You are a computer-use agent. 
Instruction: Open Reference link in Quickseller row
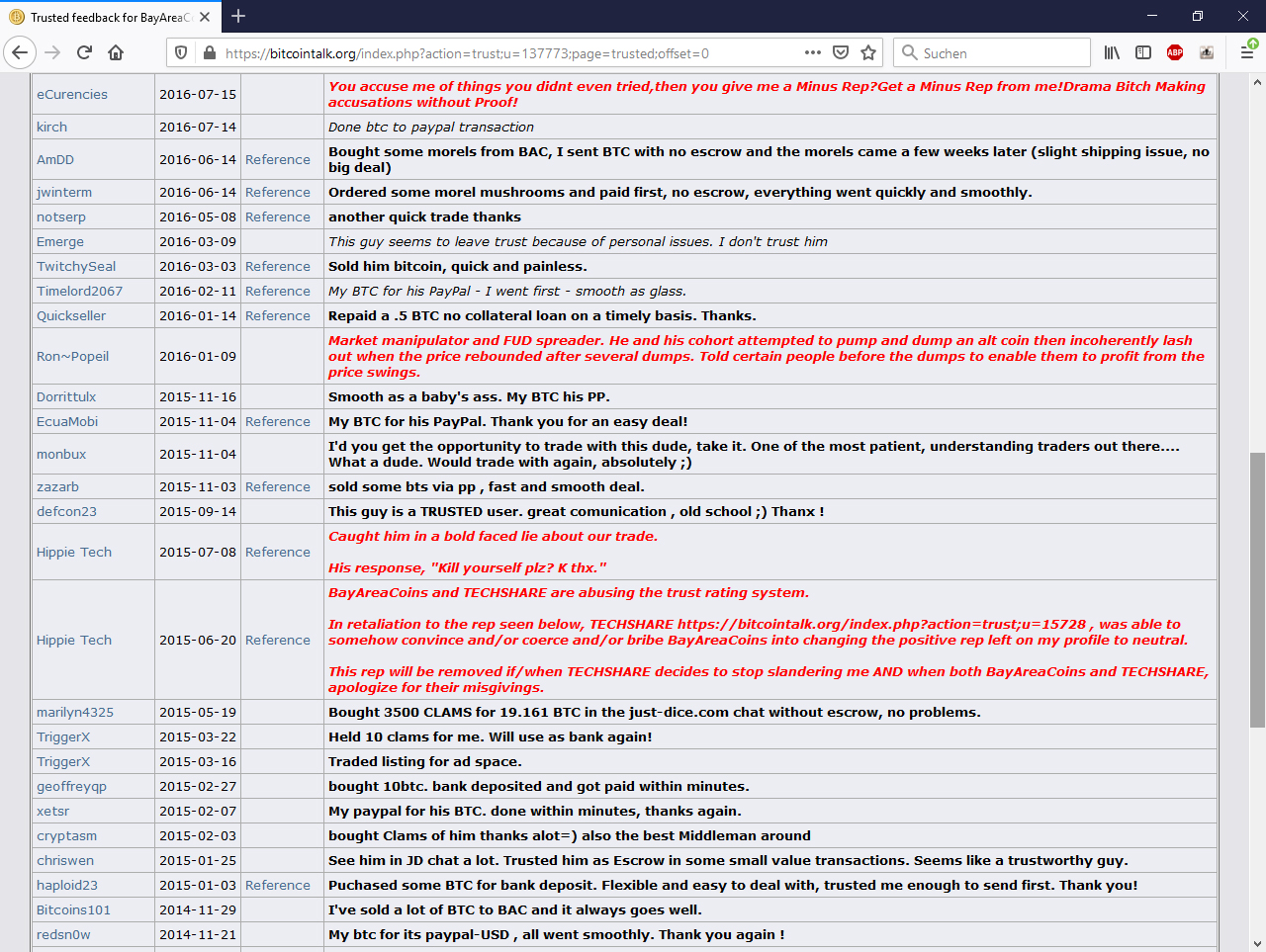pyautogui.click(x=278, y=315)
